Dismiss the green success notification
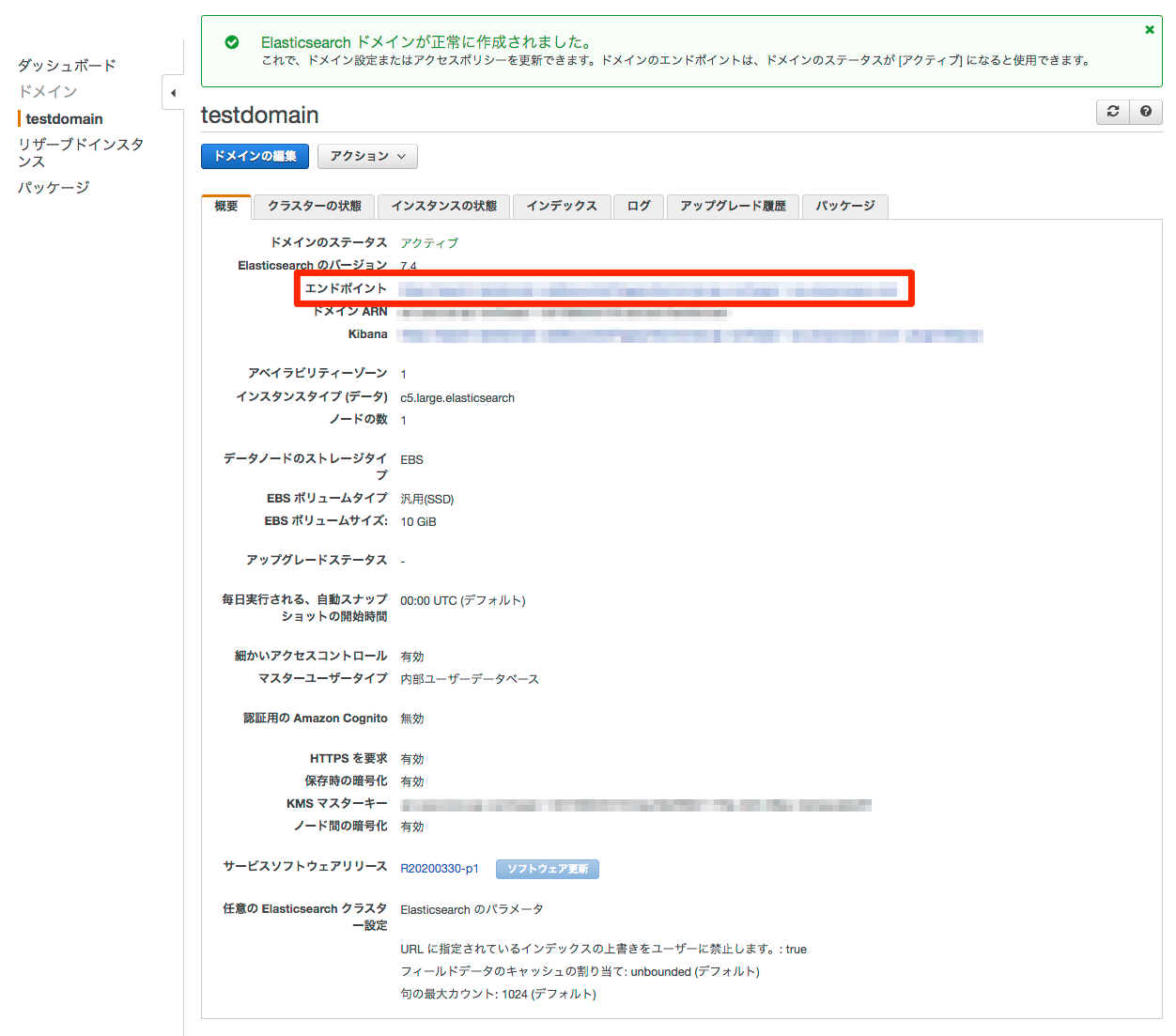The image size is (1176, 1036). click(1149, 30)
